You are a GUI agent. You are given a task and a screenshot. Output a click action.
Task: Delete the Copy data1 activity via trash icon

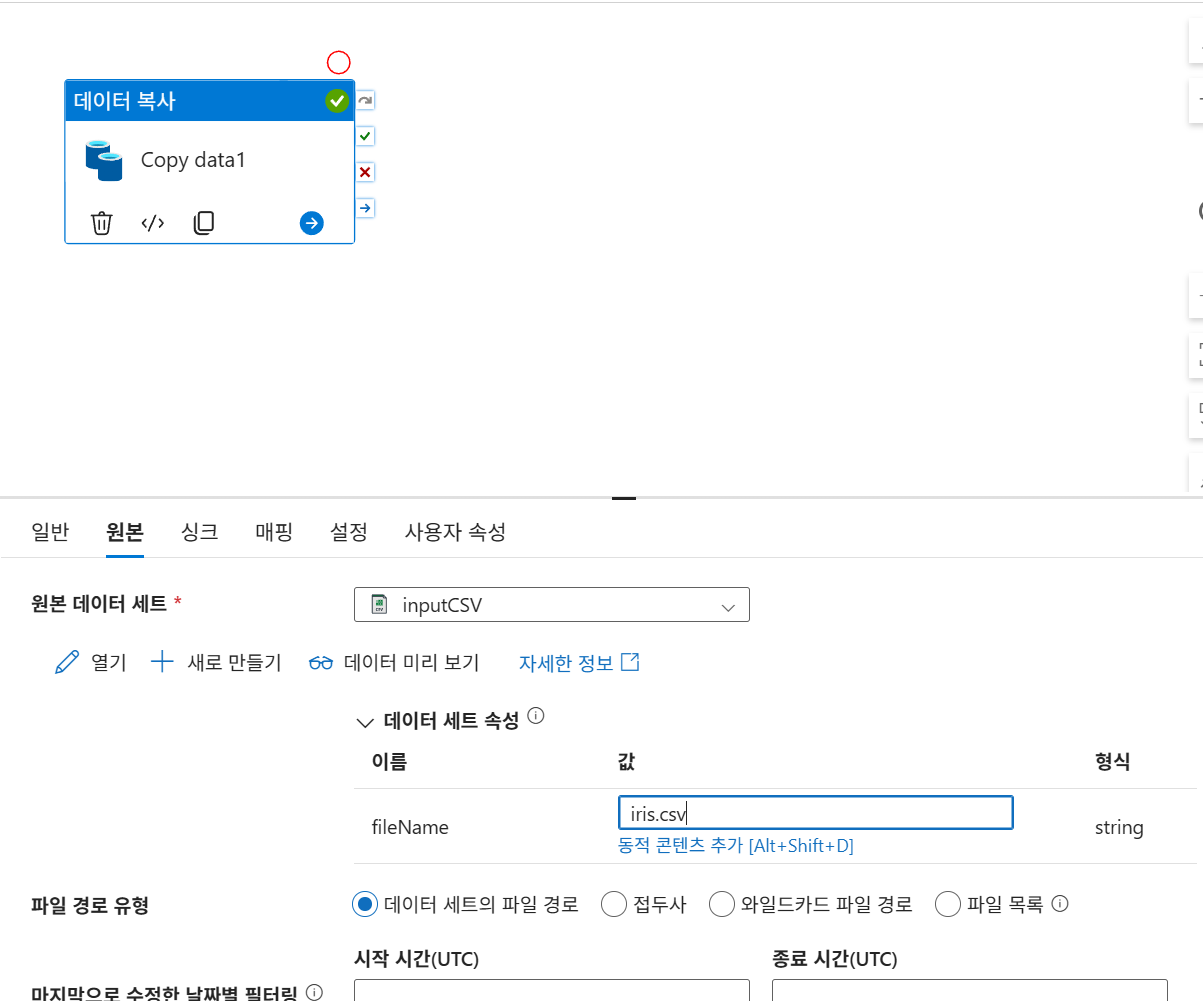(x=101, y=223)
